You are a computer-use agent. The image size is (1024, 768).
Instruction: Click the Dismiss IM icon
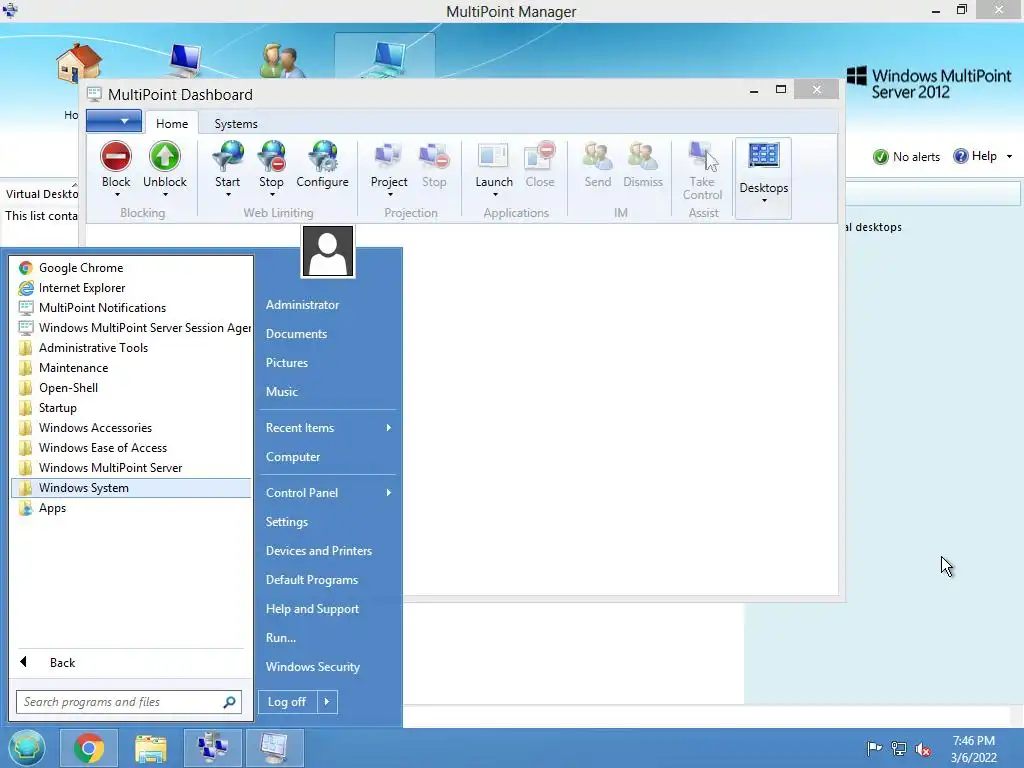(643, 157)
